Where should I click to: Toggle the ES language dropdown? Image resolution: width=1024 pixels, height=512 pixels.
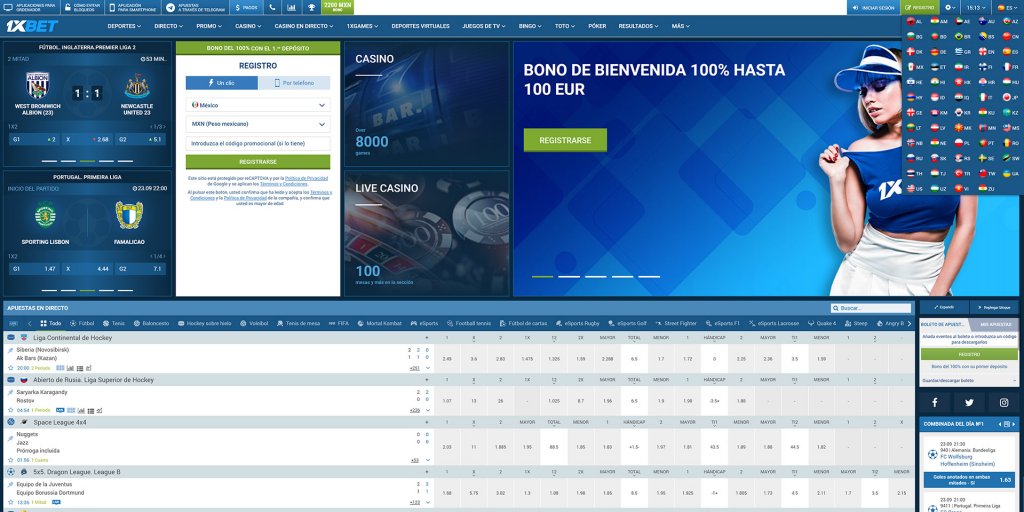[x=1008, y=8]
